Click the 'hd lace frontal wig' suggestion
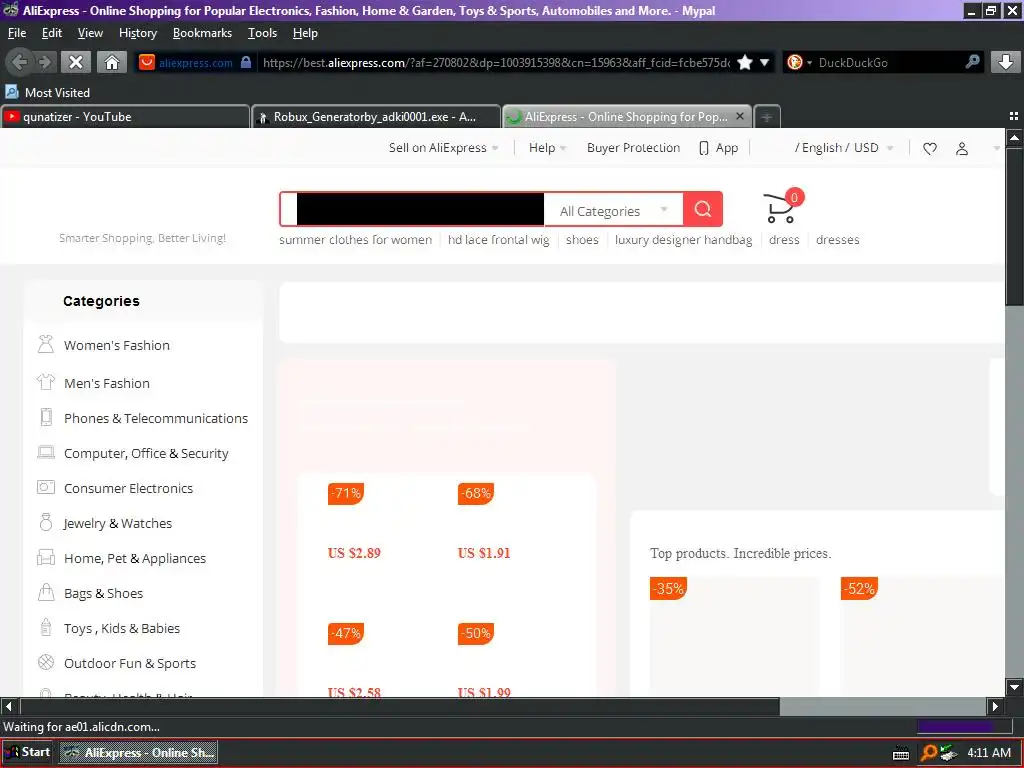1024x768 pixels. point(498,240)
